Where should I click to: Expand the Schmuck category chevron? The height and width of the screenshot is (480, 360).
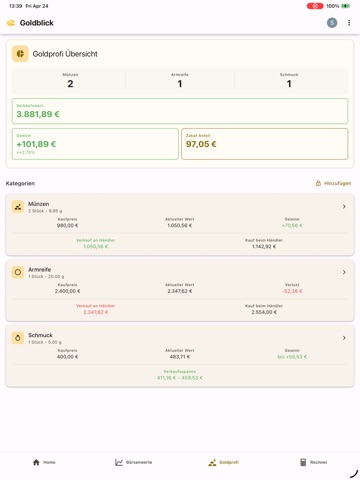point(344,338)
